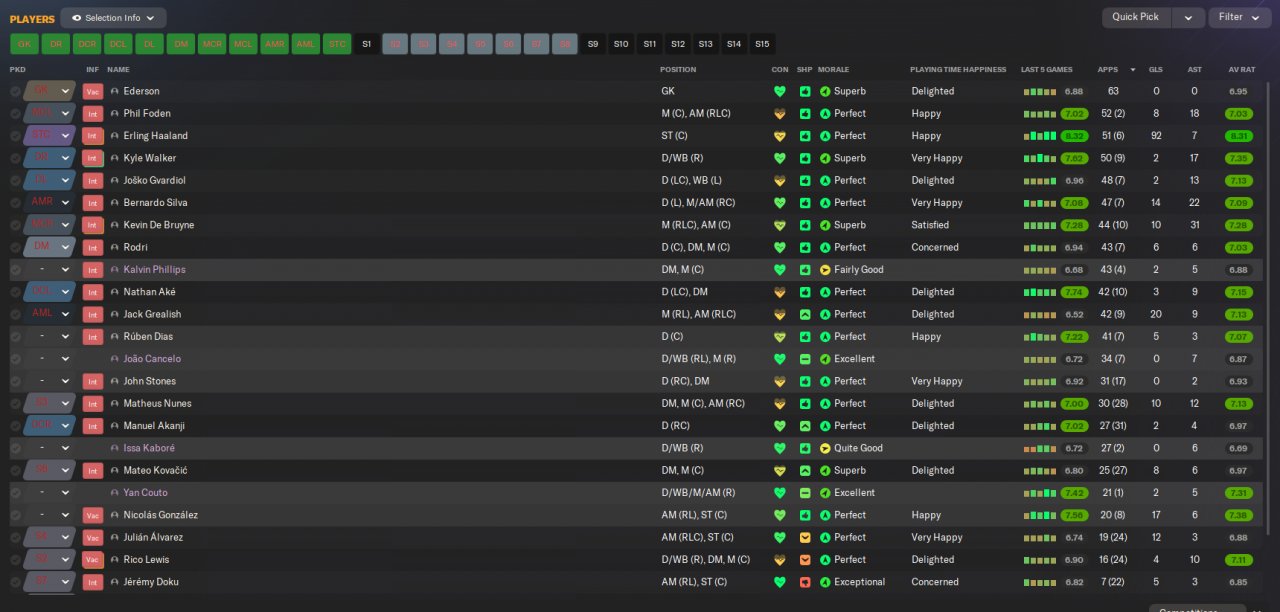Click the sharpness icon for Manuel Akanji

pyautogui.click(x=805, y=426)
